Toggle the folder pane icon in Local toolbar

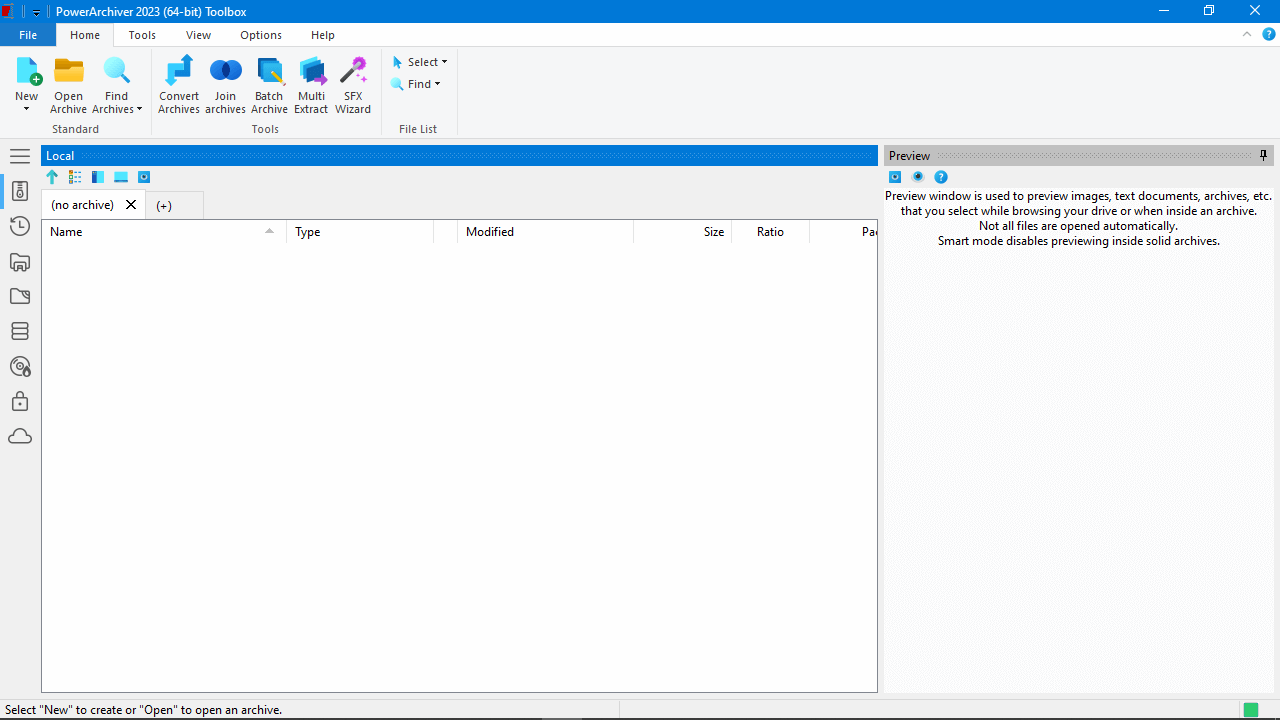[98, 177]
